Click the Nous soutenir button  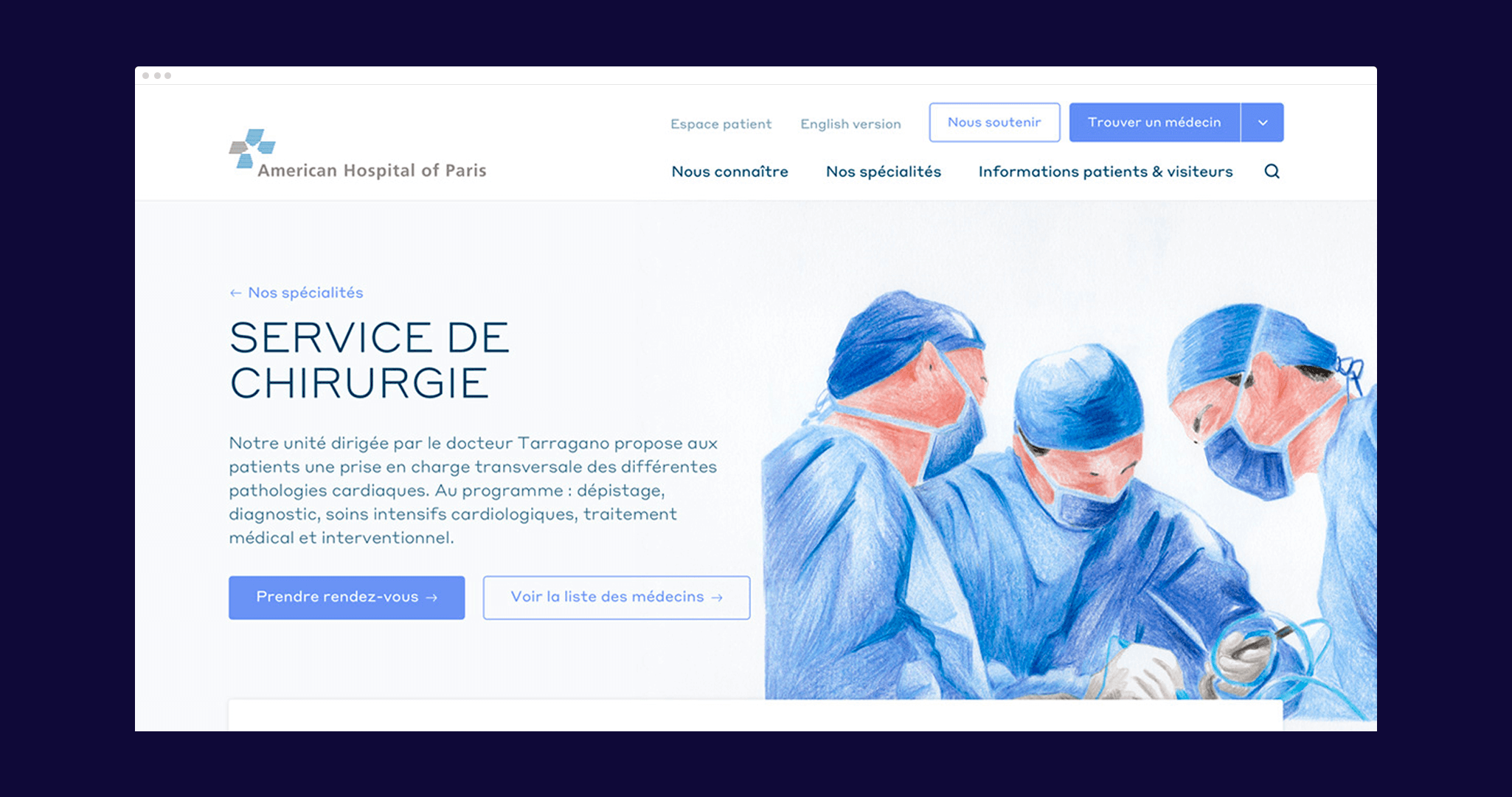(994, 123)
